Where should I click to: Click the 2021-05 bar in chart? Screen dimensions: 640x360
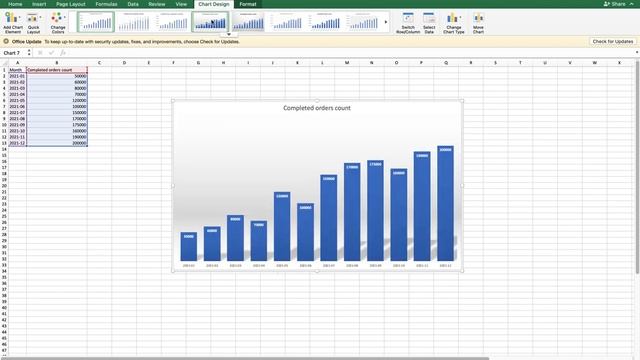(x=282, y=226)
